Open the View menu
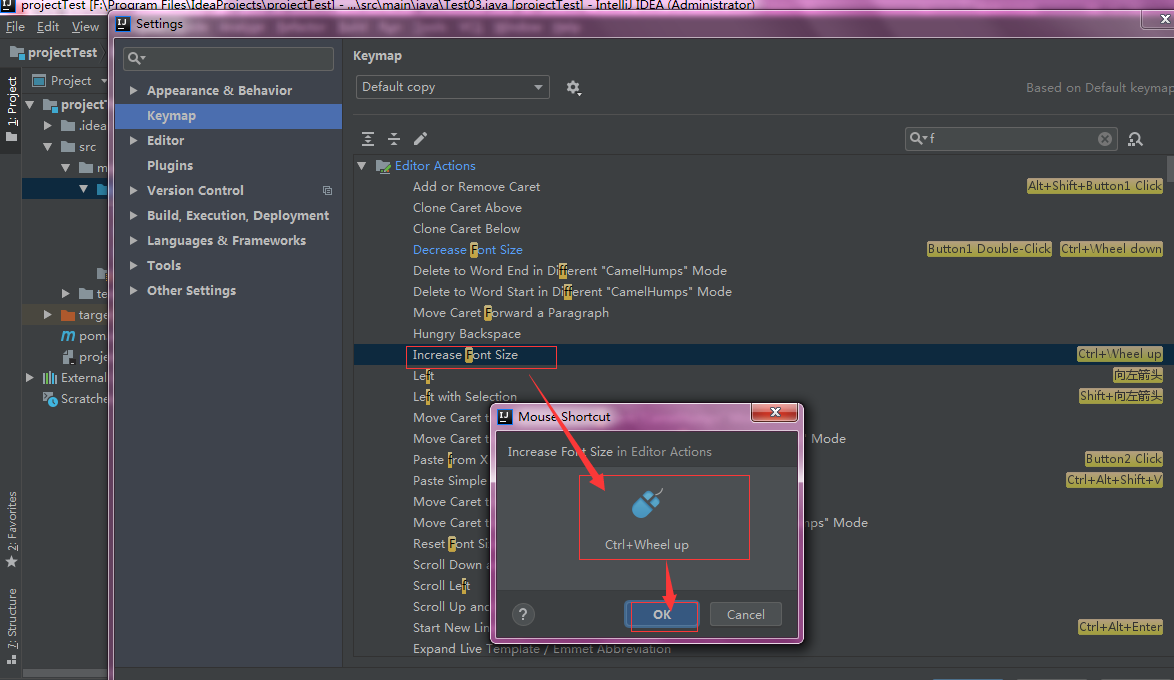Image resolution: width=1174 pixels, height=680 pixels. pos(85,27)
